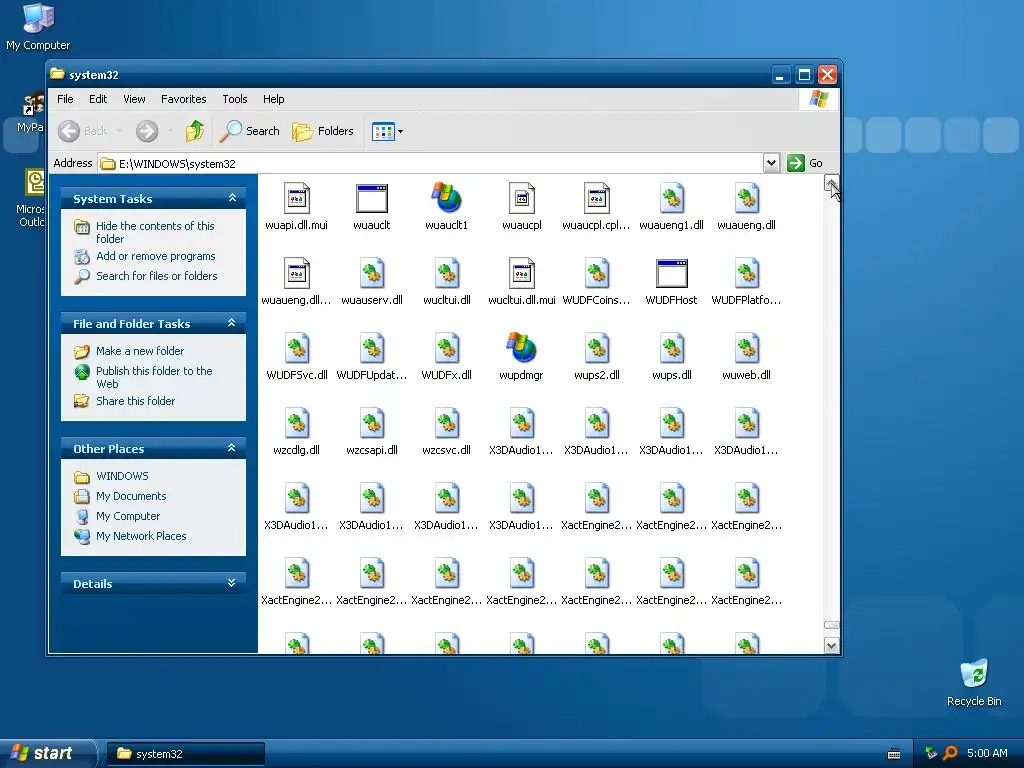The height and width of the screenshot is (768, 1024).
Task: Open the Tools menu
Action: (234, 99)
